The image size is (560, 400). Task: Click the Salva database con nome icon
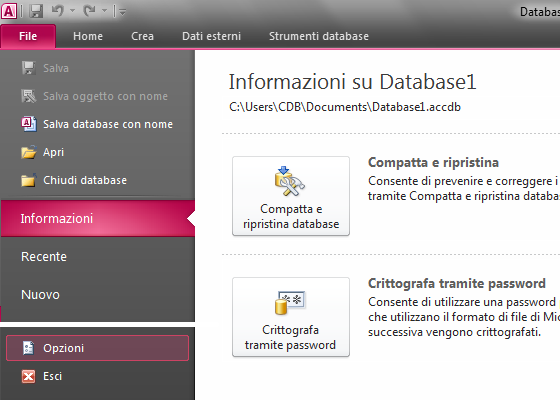click(29, 124)
